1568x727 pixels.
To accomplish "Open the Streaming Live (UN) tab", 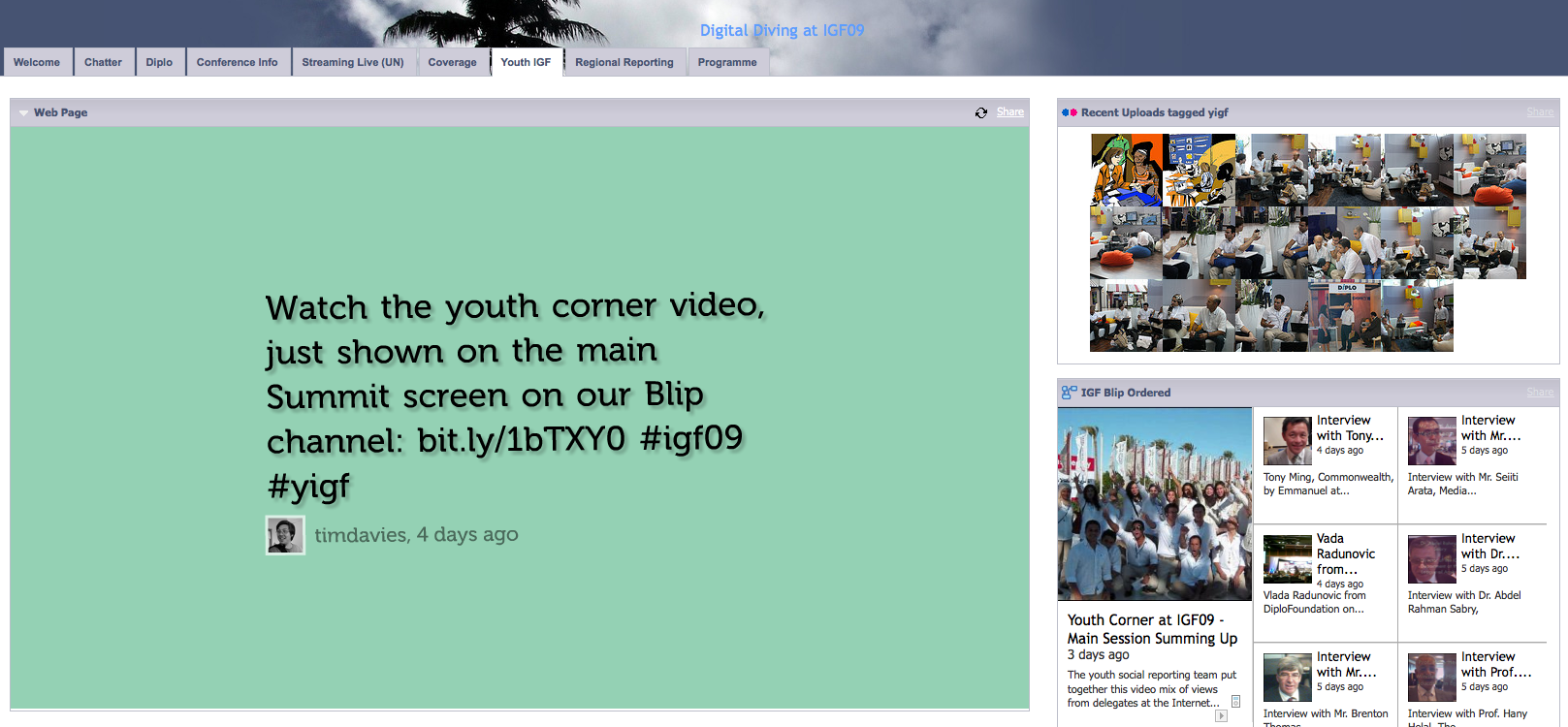I will coord(352,62).
